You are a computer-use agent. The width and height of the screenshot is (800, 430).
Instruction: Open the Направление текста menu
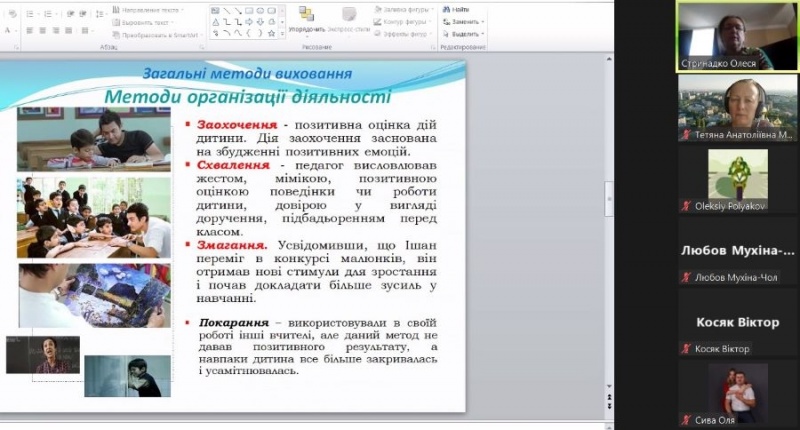click(150, 9)
